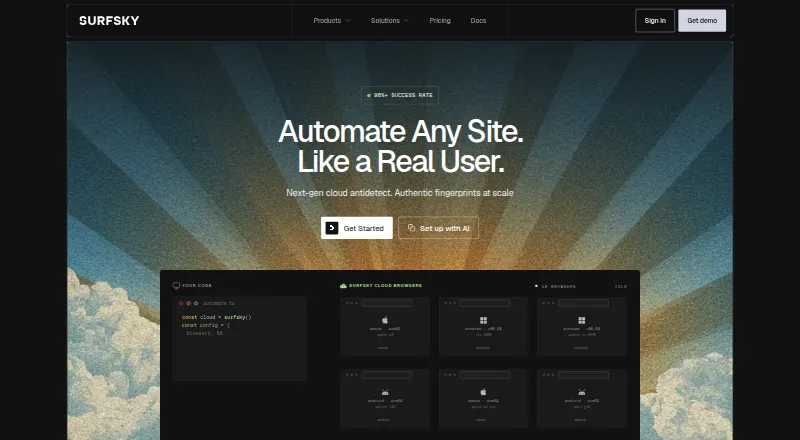Click the terminal icon in Get Started
Screen dimensions: 800x440
pyautogui.click(x=332, y=228)
